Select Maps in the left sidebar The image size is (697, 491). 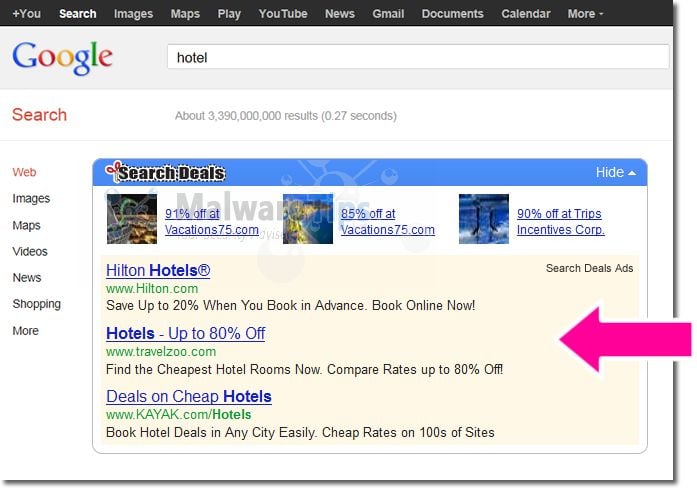coord(26,225)
